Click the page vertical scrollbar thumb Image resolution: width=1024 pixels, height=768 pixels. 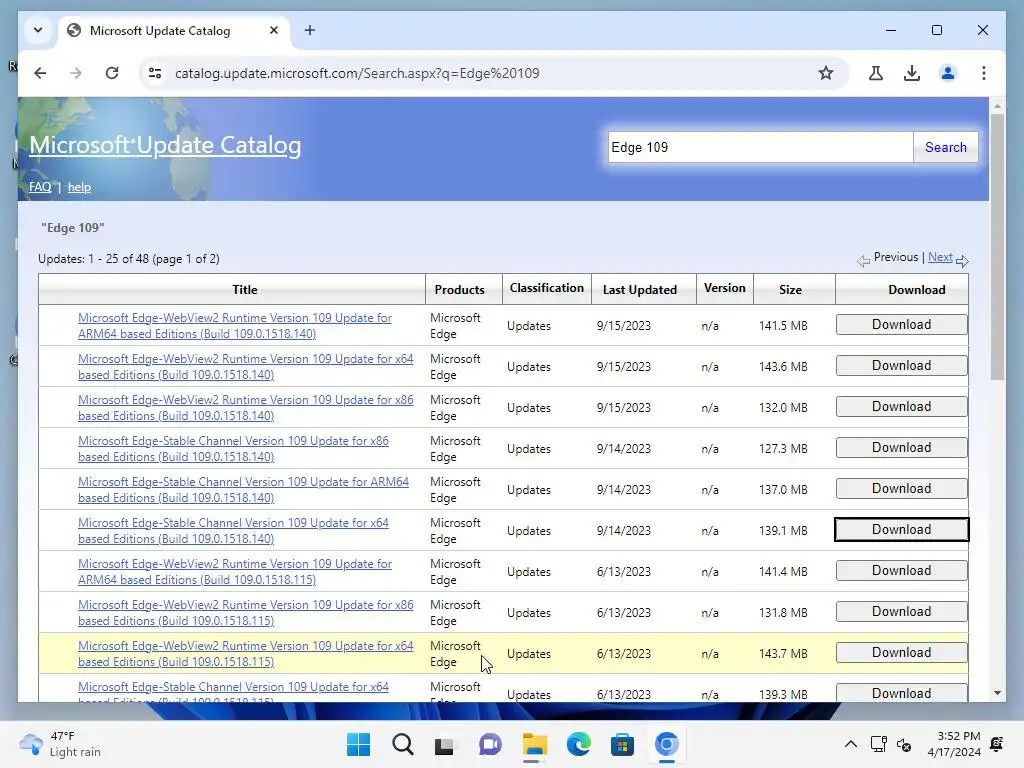[x=997, y=246]
